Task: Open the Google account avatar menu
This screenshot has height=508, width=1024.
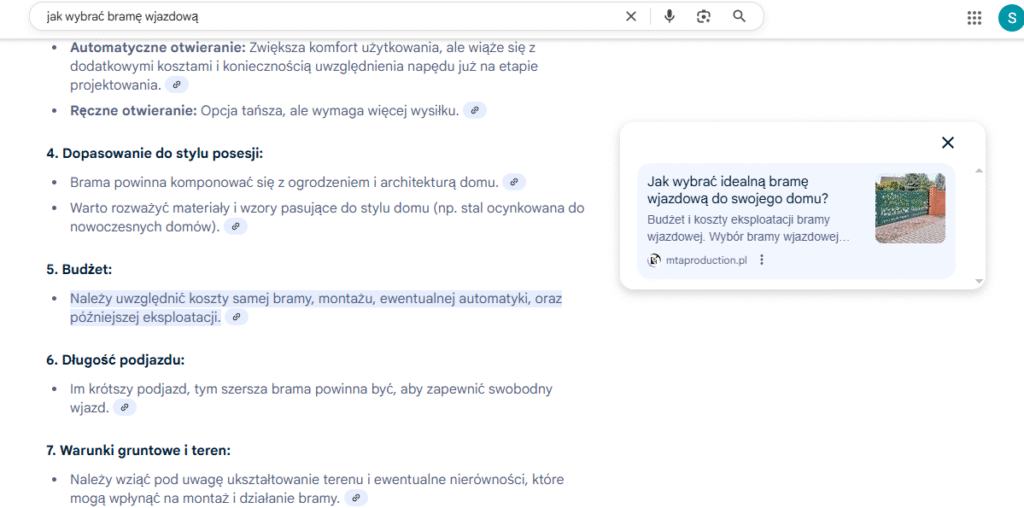Action: coord(1008,17)
